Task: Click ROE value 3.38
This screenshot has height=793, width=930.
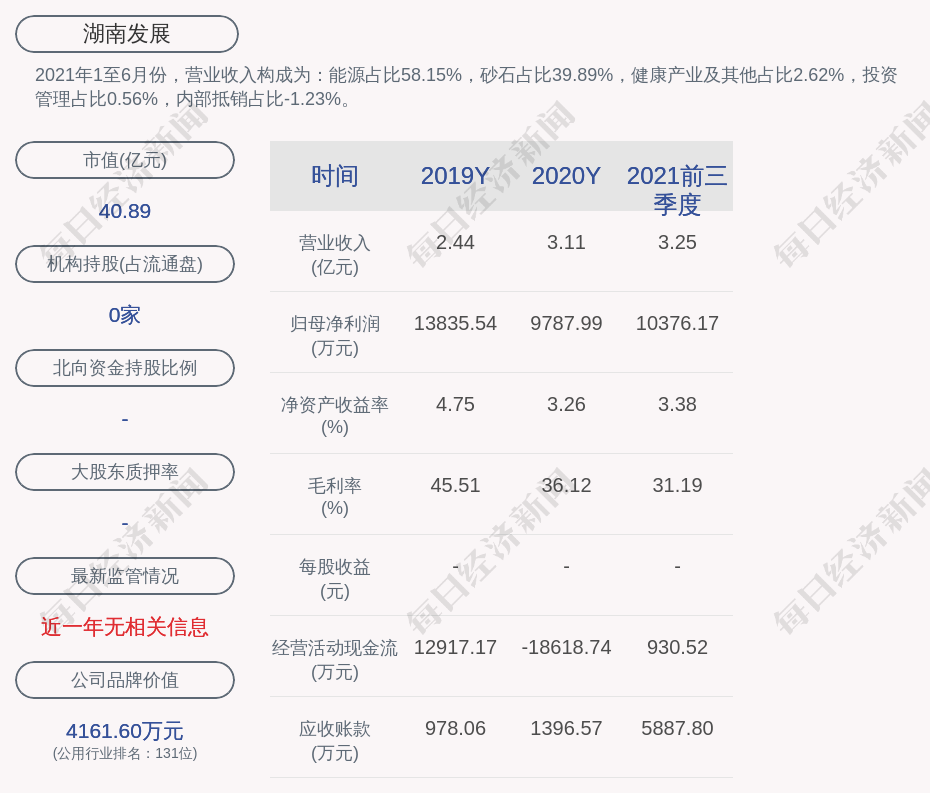Action: coord(677,404)
